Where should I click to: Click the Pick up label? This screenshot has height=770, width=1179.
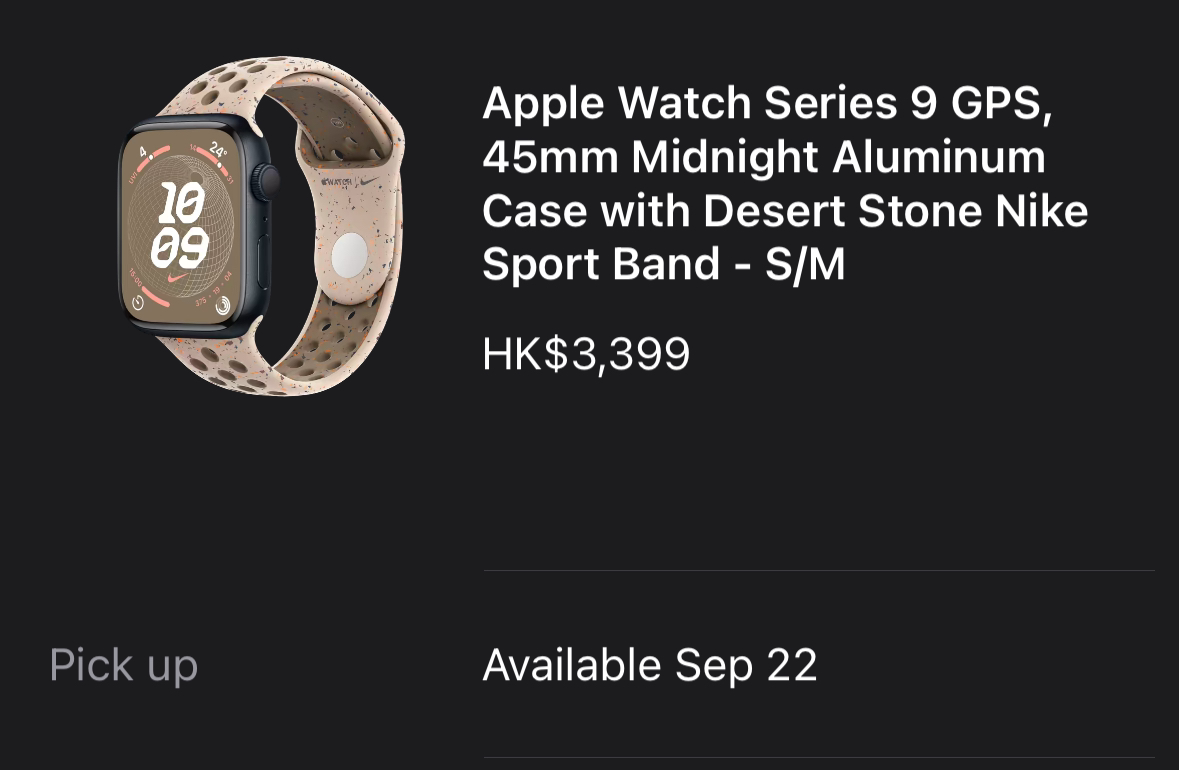click(123, 665)
